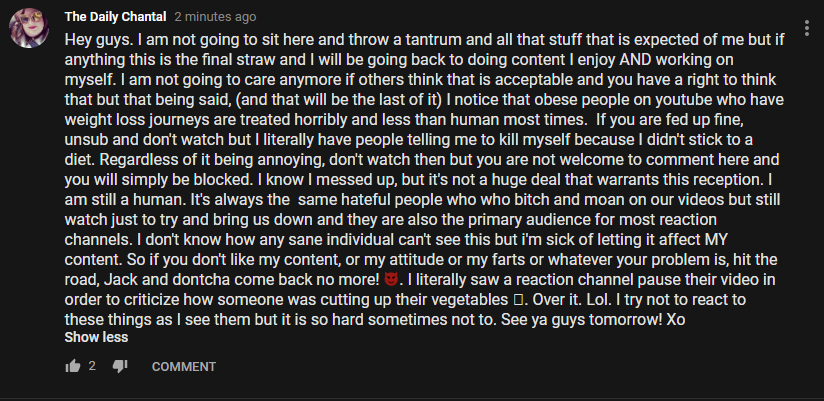
Task: Open The Daily Chantal profile avatar
Action: pos(29,28)
